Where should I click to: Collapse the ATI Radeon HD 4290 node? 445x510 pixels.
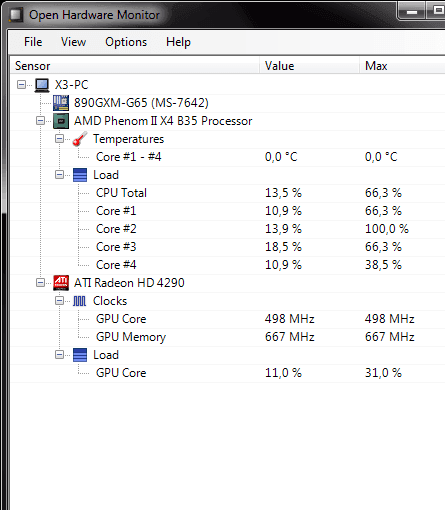click(x=40, y=283)
